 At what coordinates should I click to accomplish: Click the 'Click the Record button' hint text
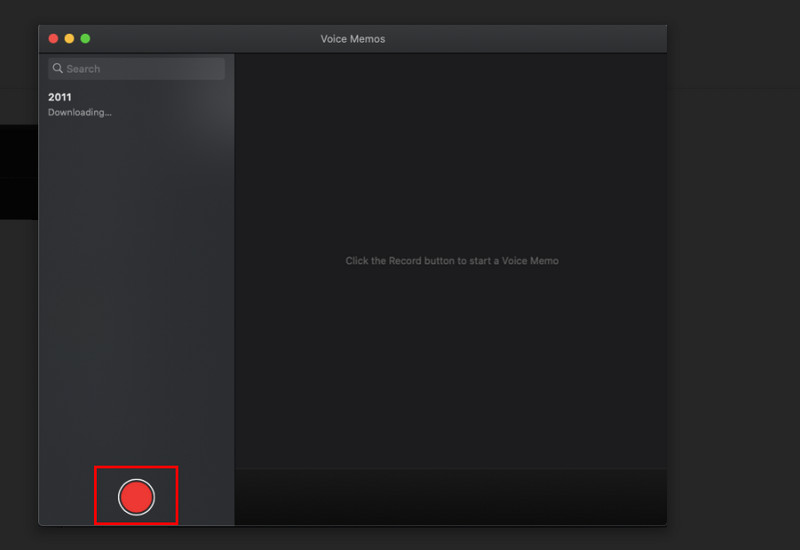[x=452, y=261]
